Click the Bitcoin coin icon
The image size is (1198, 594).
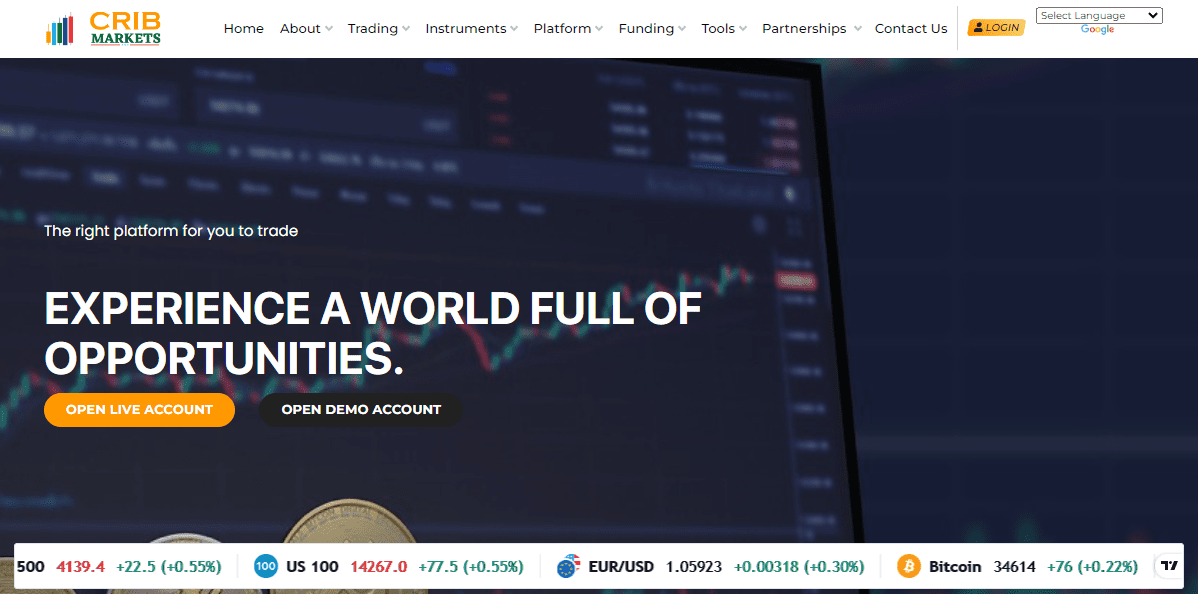(908, 566)
